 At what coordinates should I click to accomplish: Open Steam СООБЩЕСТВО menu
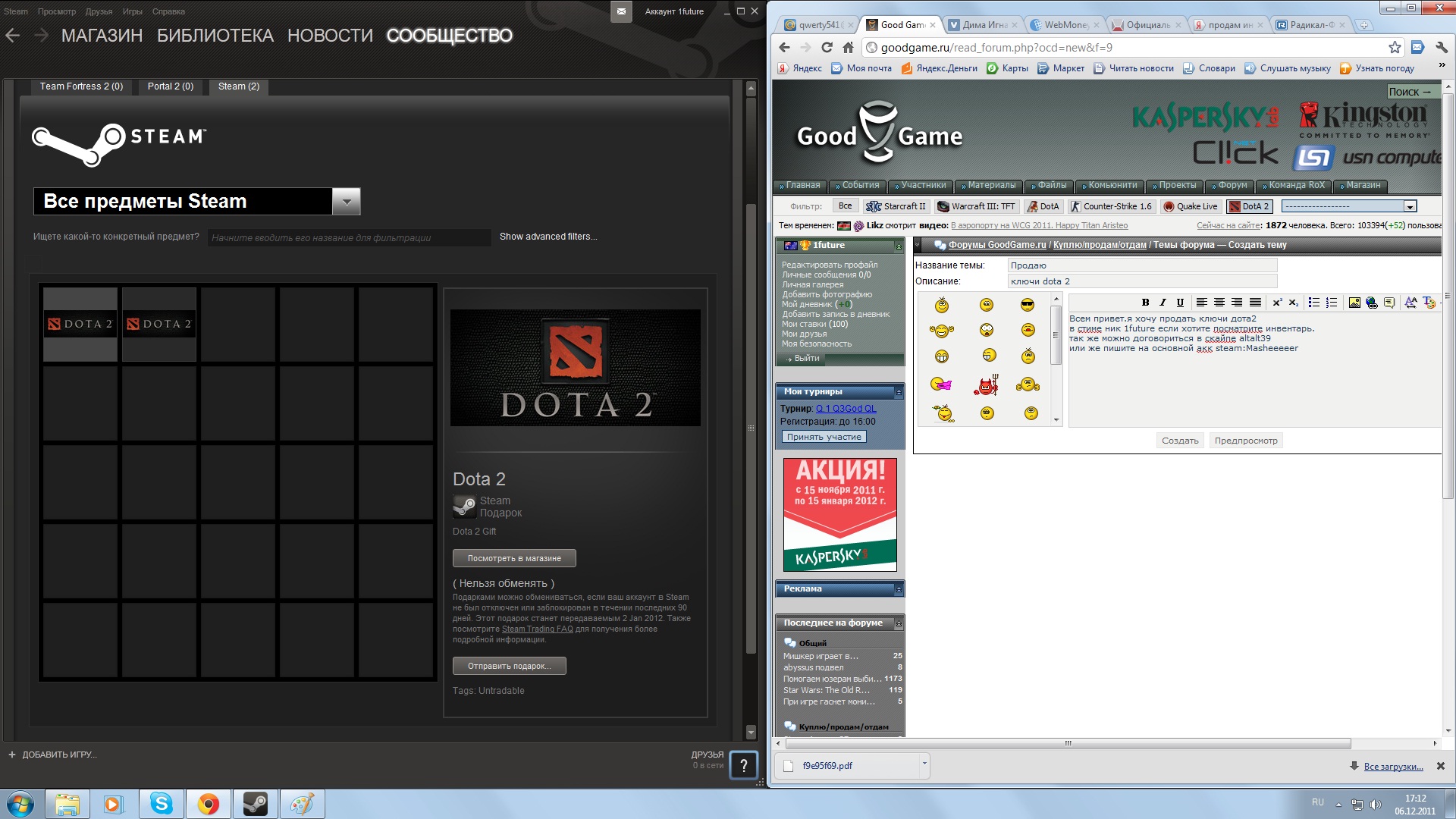coord(449,36)
